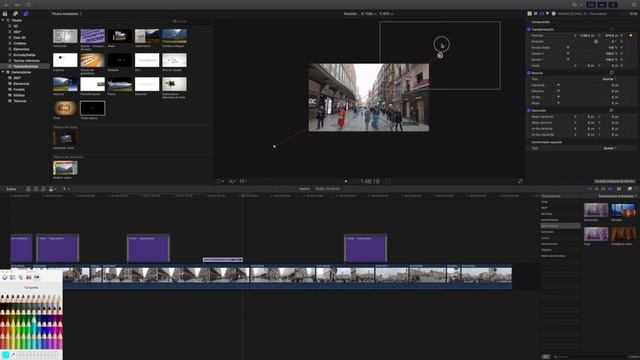
Task: Open the Recorte Tipo dropdown
Action: point(609,79)
